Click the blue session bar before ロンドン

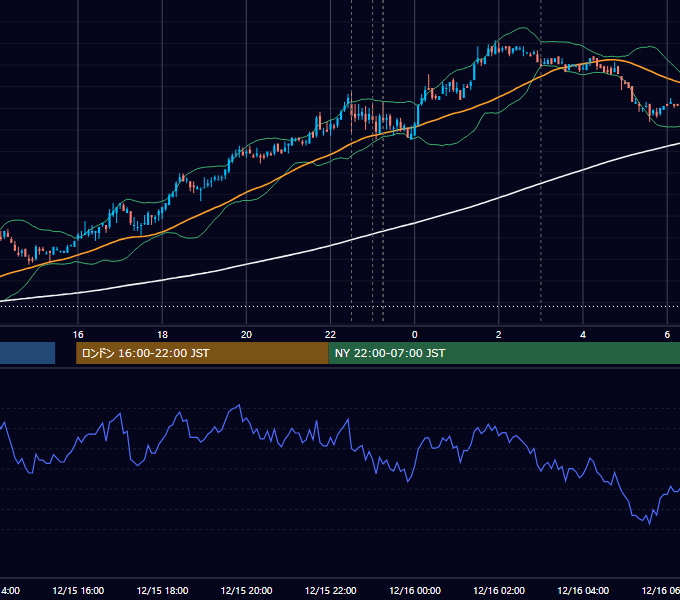pyautogui.click(x=27, y=353)
